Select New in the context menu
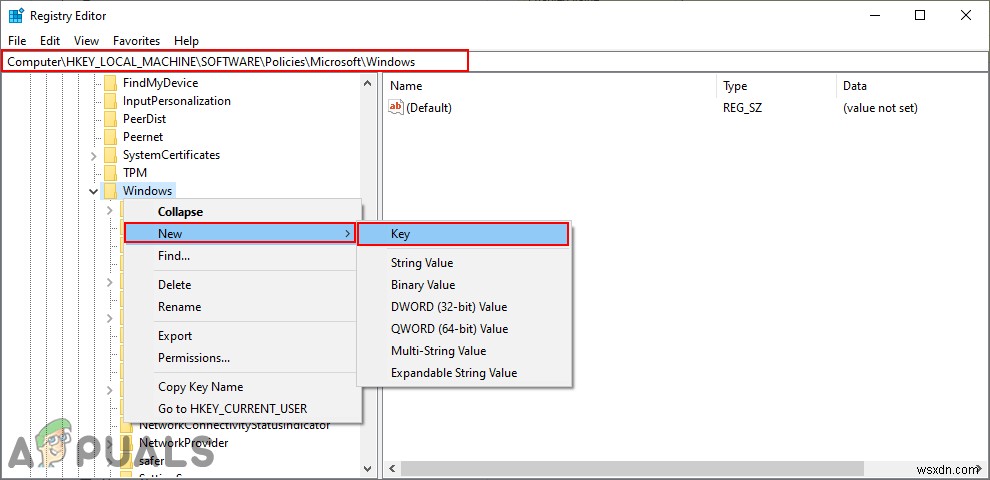The image size is (990, 480). [240, 234]
